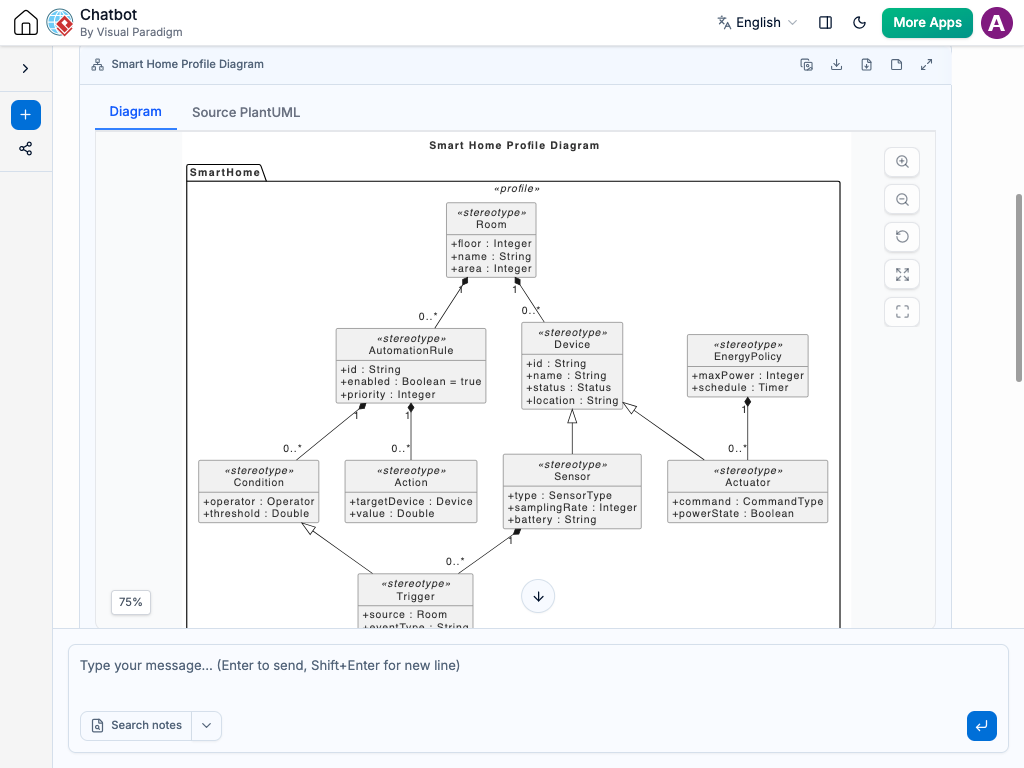The height and width of the screenshot is (768, 1024).
Task: Click the Actuator class name
Action: click(x=748, y=483)
